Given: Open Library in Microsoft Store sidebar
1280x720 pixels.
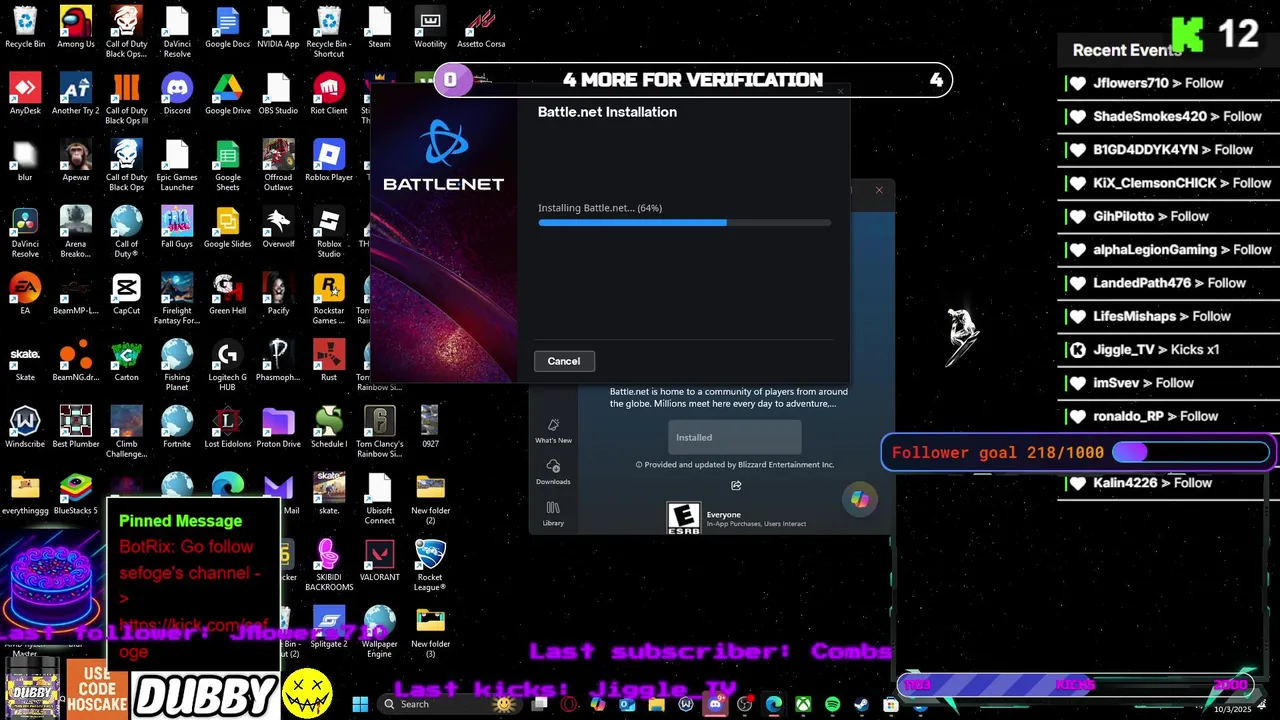Looking at the screenshot, I should coord(553,514).
